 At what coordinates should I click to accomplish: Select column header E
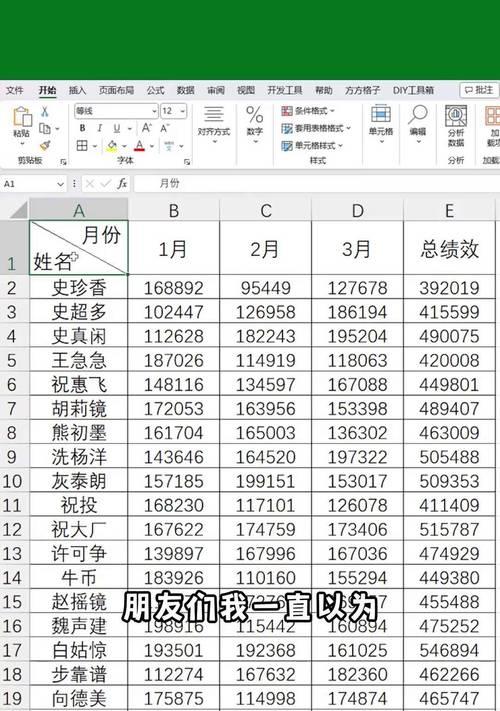(449, 211)
